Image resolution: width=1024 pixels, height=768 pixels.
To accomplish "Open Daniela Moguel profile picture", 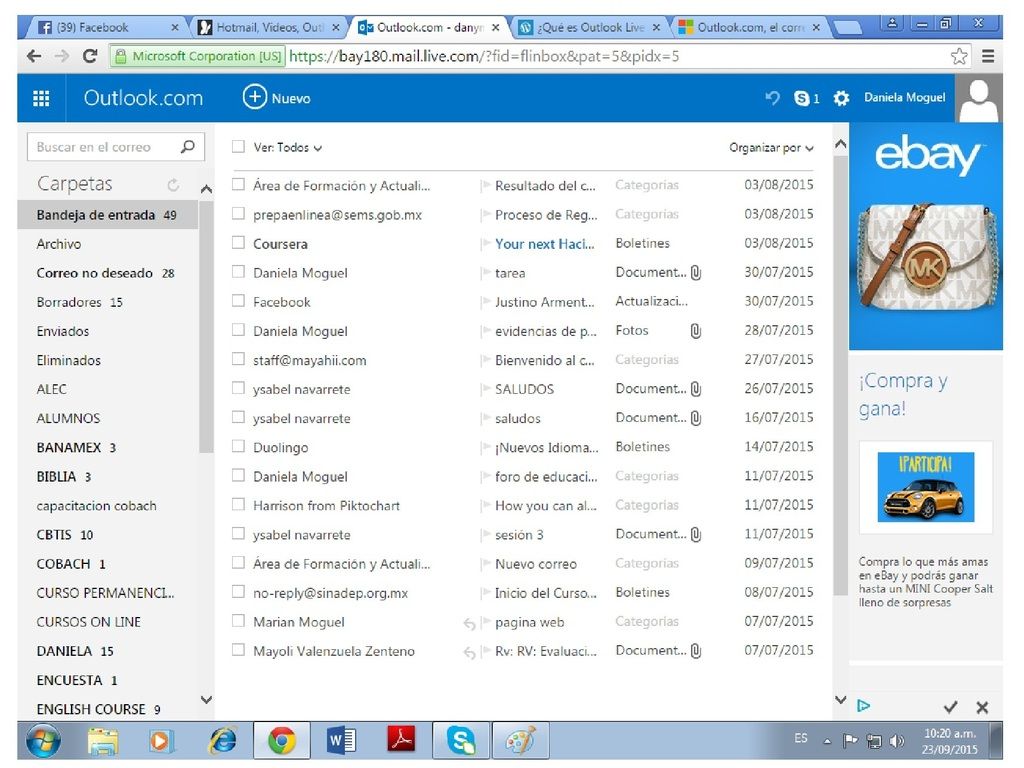I will click(978, 98).
